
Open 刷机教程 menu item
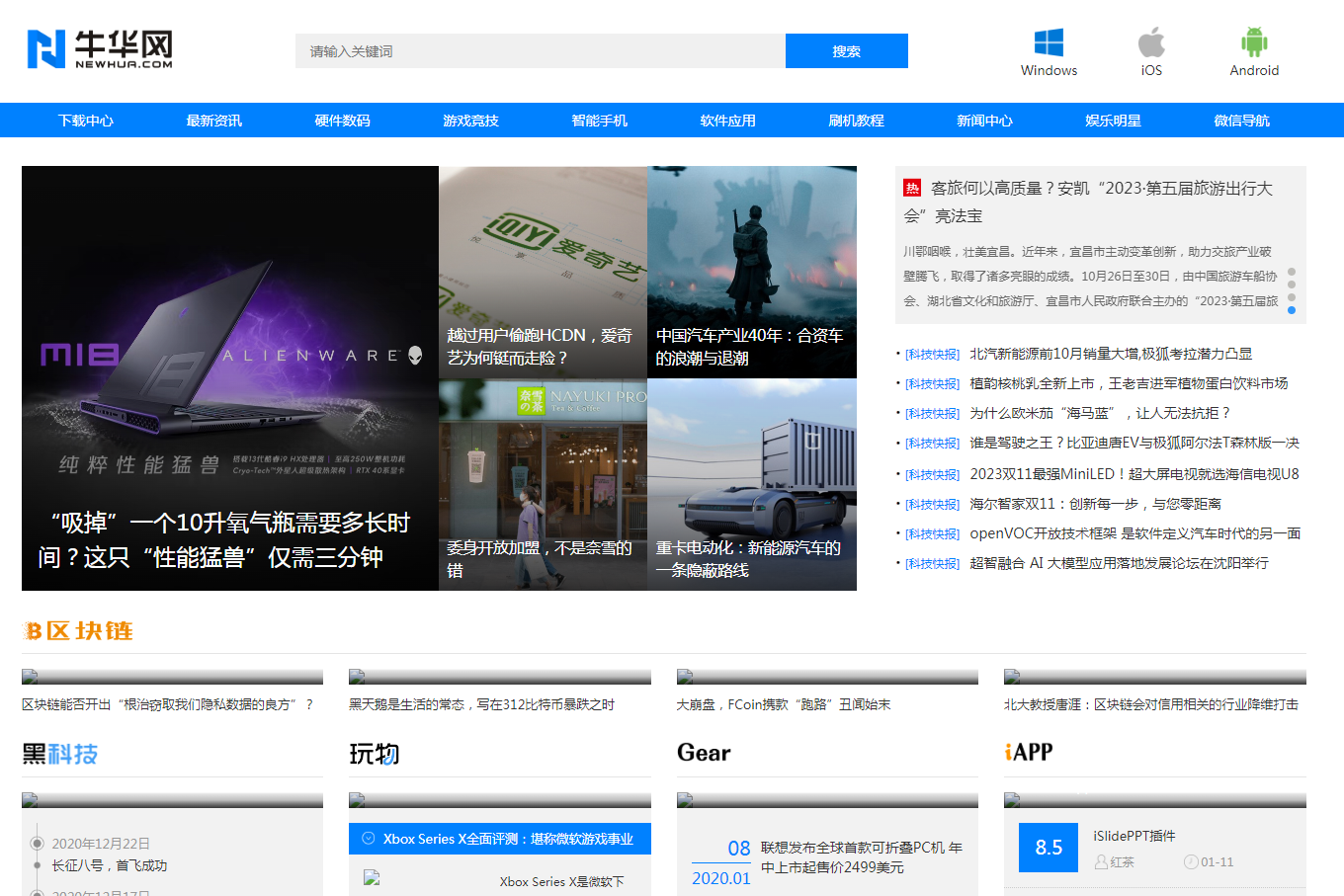[857, 121]
